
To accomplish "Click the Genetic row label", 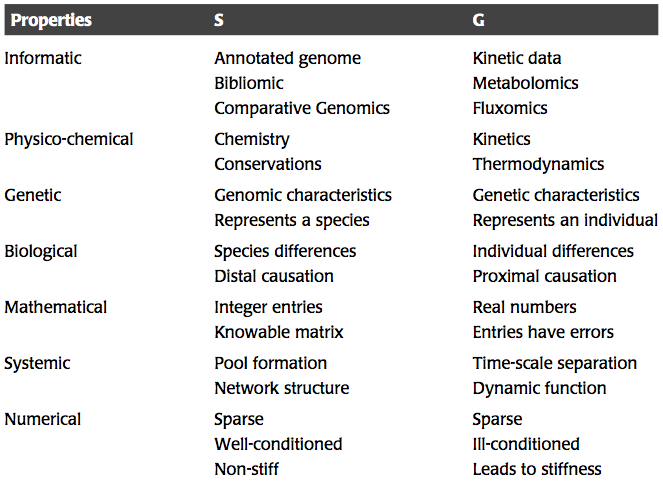I will point(33,195).
